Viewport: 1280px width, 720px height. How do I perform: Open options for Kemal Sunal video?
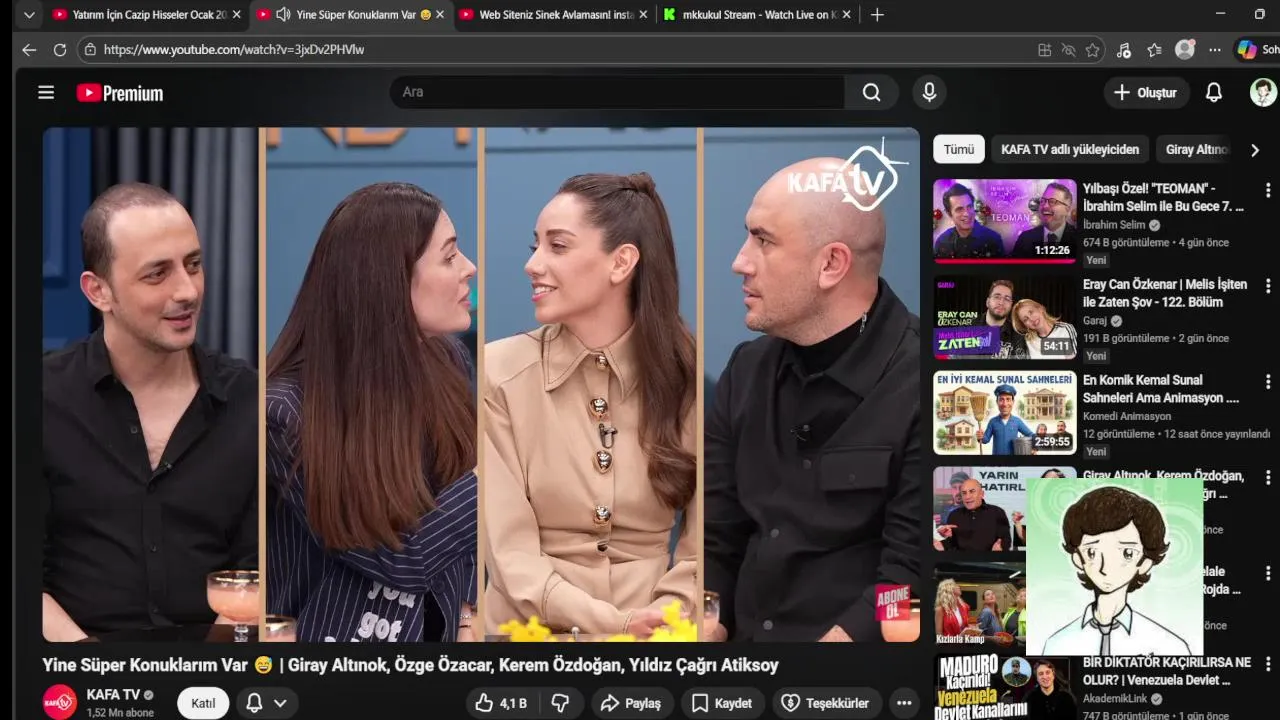tap(1268, 382)
